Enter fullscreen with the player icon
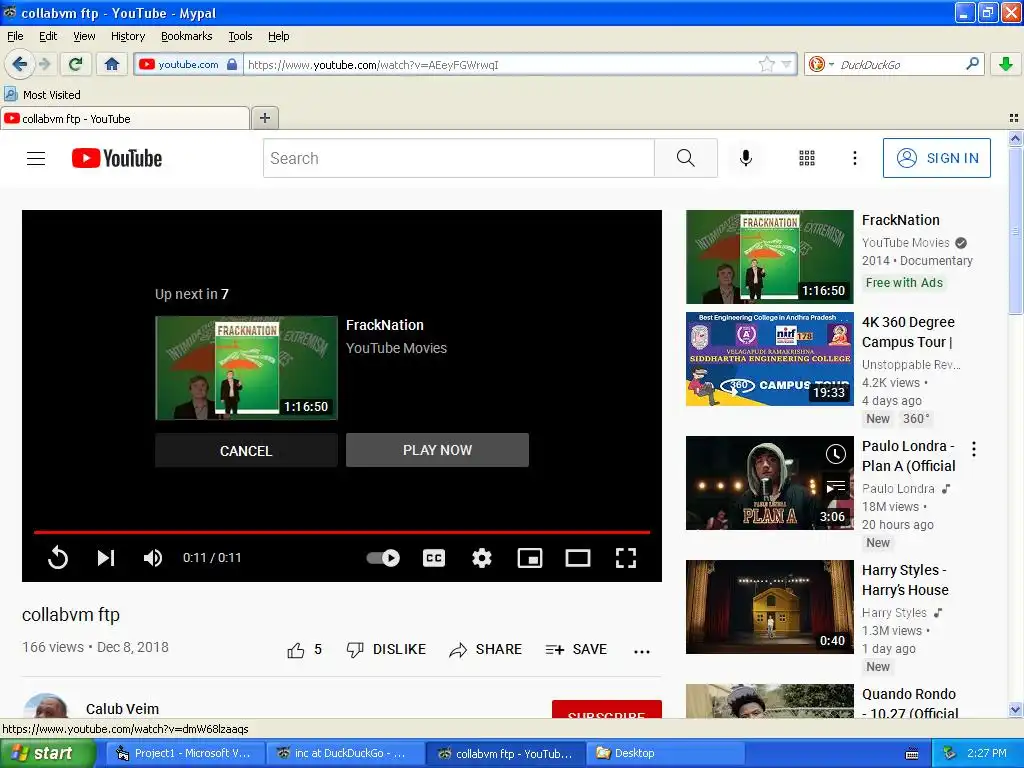The width and height of the screenshot is (1024, 768). click(626, 558)
